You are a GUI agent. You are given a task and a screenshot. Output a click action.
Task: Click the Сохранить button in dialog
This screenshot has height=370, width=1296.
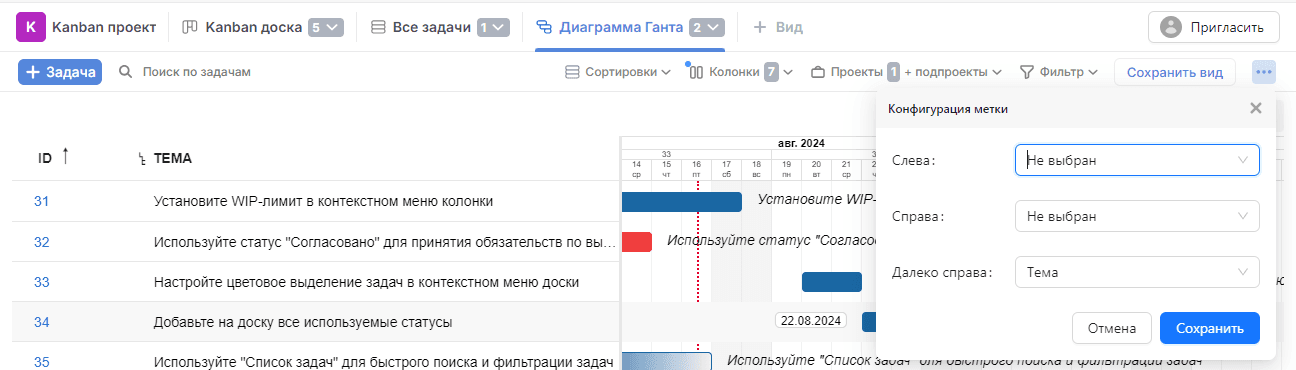[x=1210, y=328]
